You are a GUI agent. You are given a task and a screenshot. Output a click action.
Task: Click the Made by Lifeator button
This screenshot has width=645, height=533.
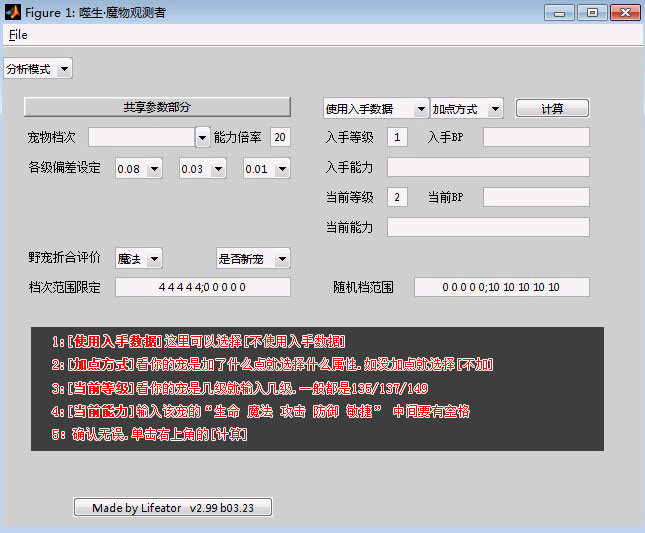tap(173, 508)
